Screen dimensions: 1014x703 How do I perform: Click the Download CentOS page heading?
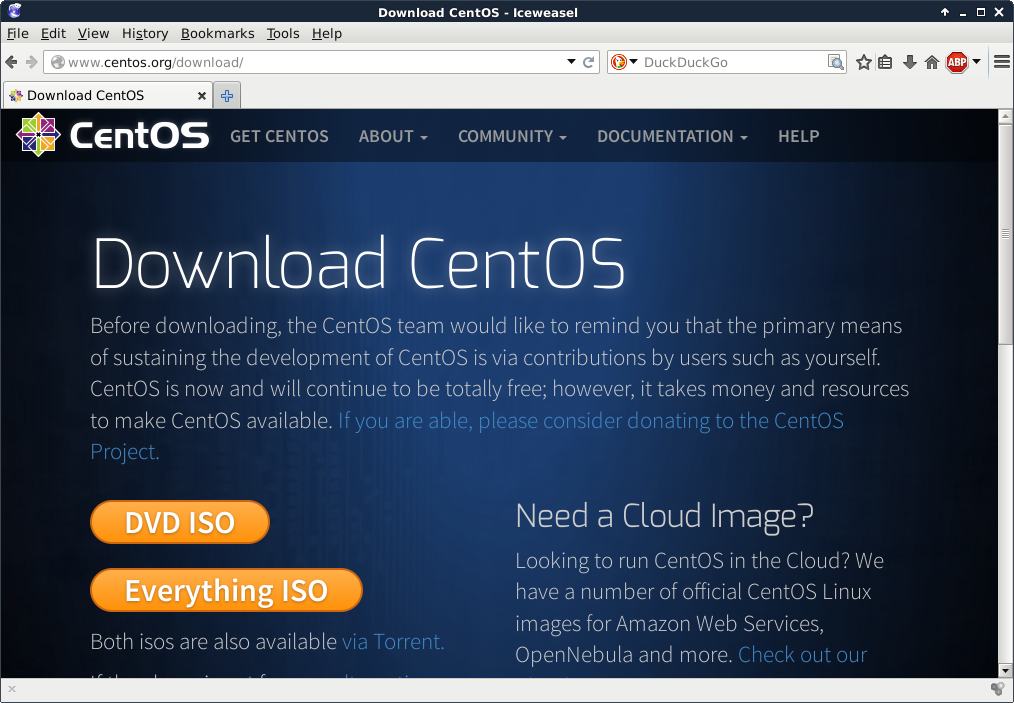359,263
